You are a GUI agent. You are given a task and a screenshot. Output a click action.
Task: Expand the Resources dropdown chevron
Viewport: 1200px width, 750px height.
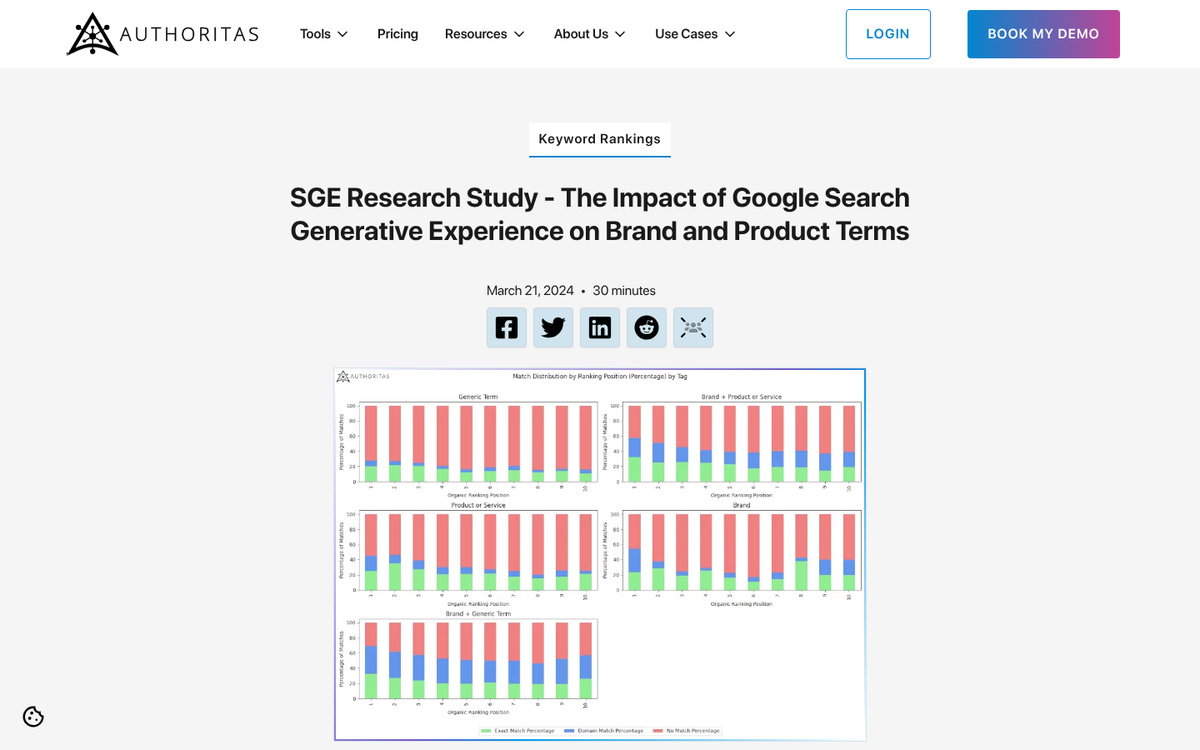521,33
